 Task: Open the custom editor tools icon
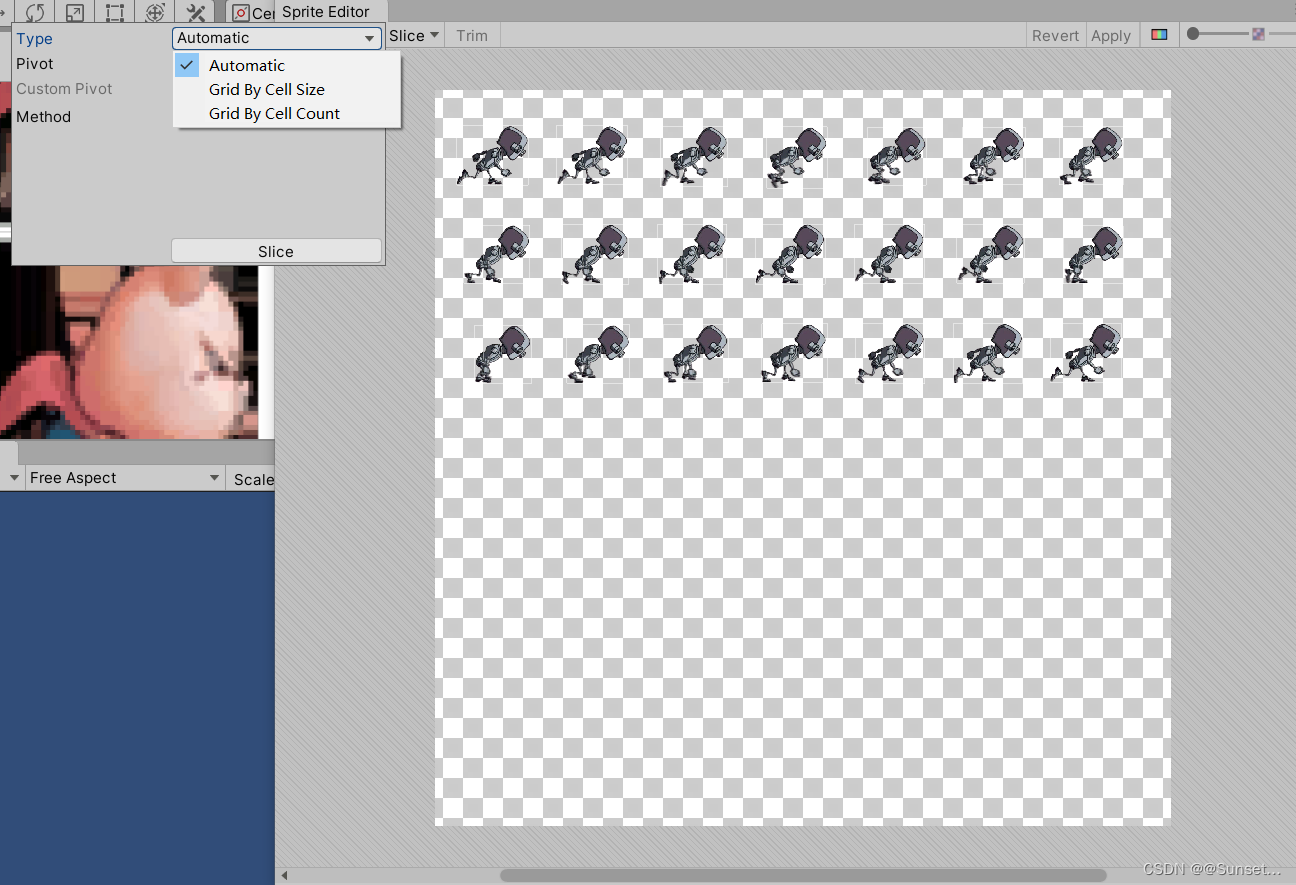point(196,12)
